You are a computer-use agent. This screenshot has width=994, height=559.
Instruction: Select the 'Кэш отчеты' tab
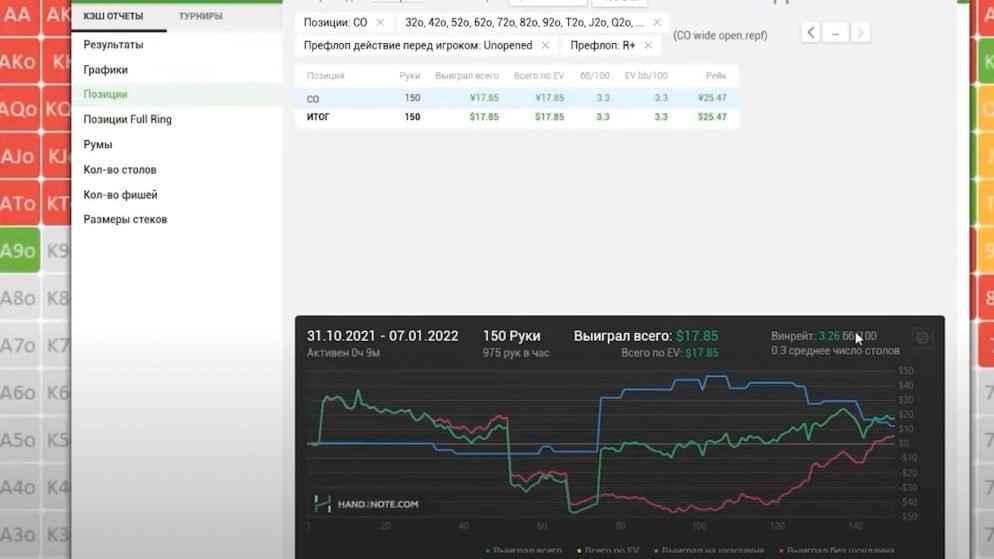[x=113, y=16]
